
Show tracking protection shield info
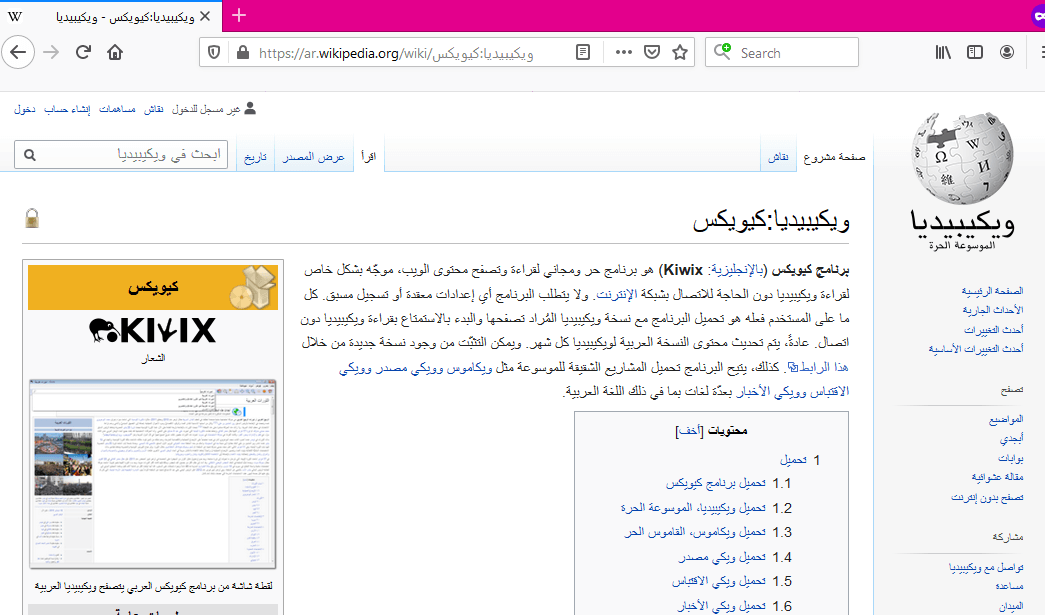pos(214,53)
